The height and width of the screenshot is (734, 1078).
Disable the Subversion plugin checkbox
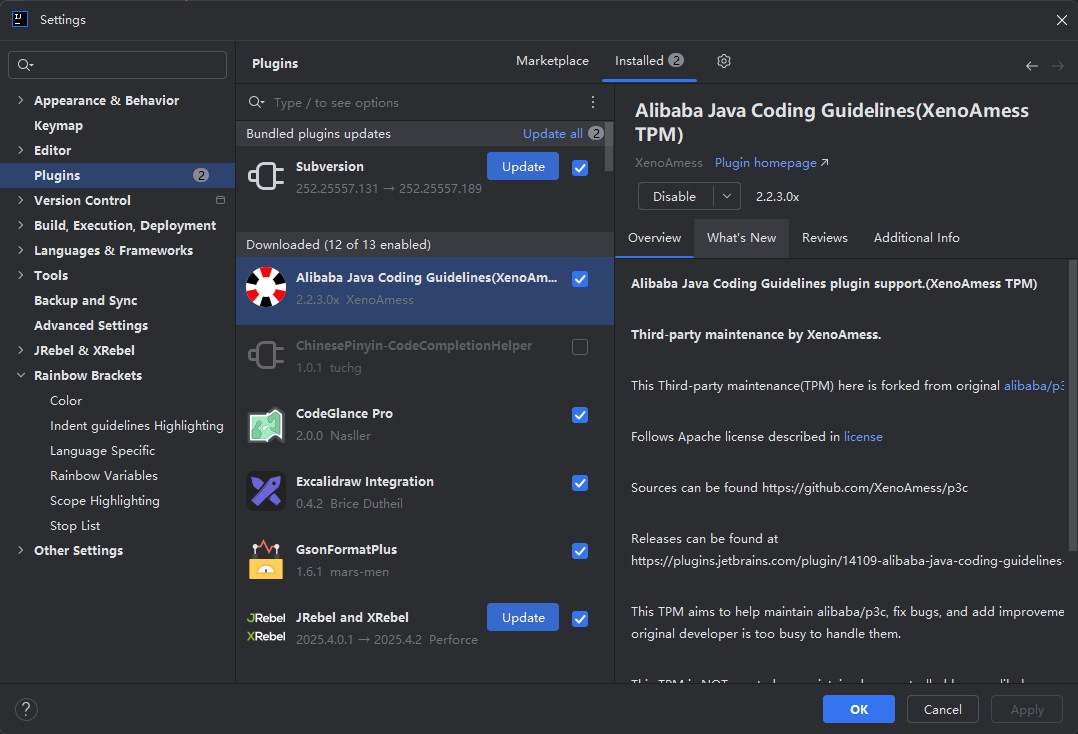[580, 167]
